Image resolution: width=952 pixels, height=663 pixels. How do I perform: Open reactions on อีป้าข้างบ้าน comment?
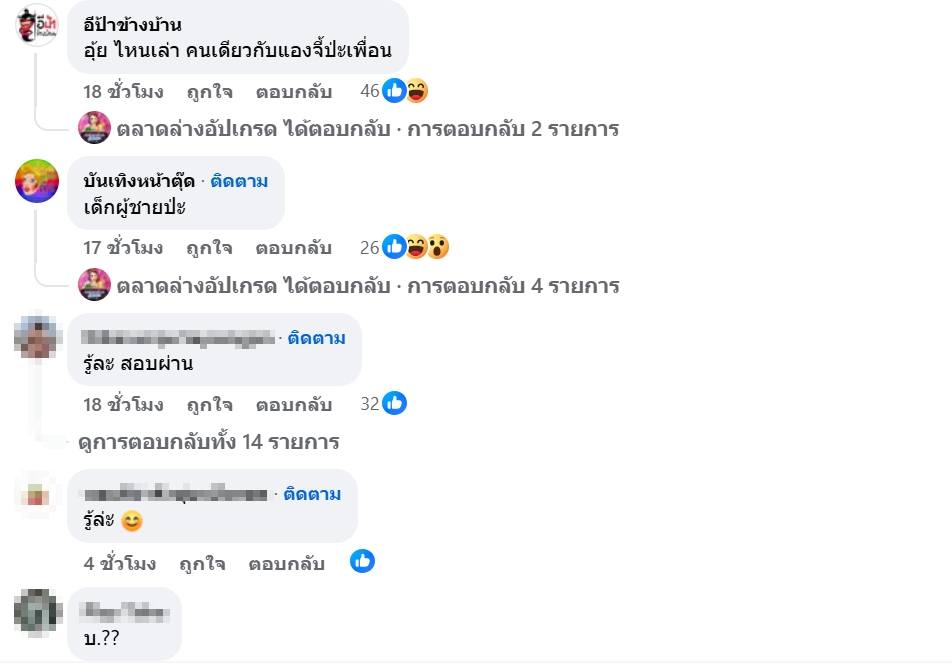point(405,91)
